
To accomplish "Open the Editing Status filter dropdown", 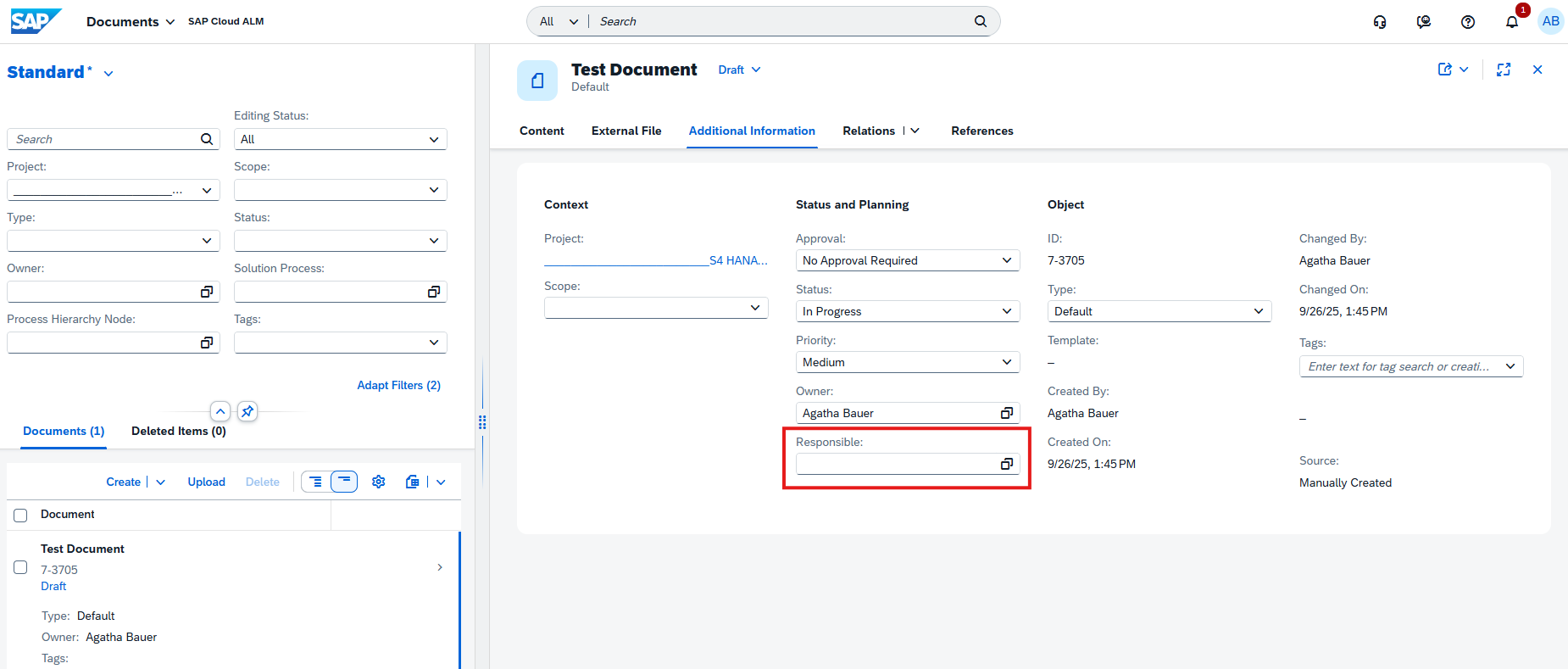I will [x=433, y=139].
